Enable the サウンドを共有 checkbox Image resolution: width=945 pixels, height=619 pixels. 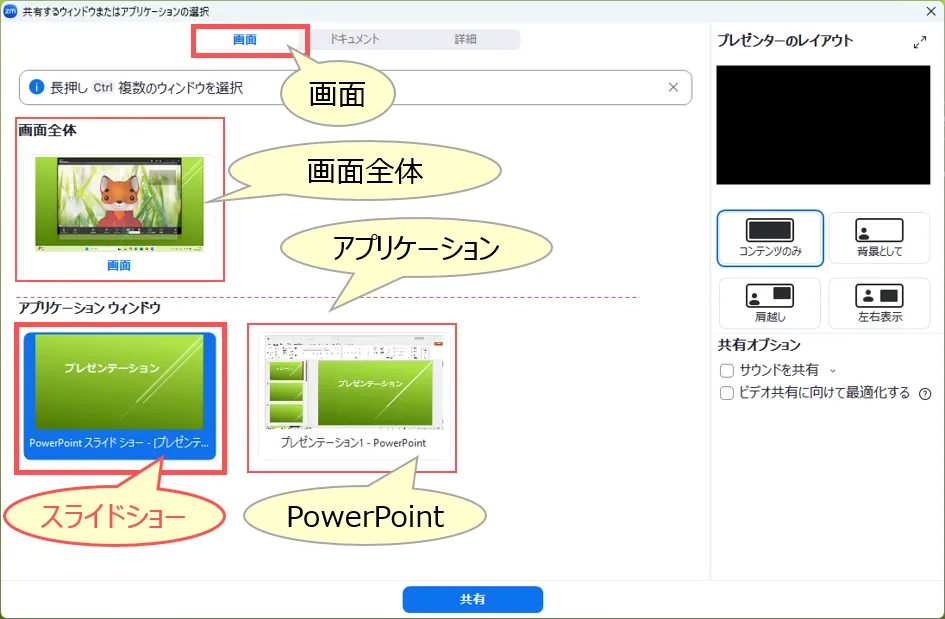(727, 370)
